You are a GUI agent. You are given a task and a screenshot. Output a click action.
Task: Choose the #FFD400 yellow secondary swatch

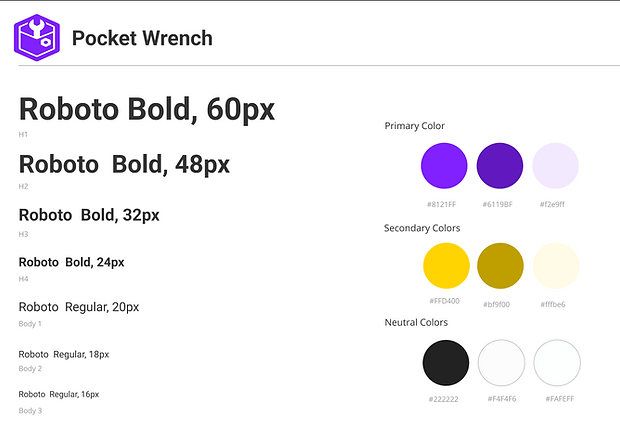click(446, 266)
